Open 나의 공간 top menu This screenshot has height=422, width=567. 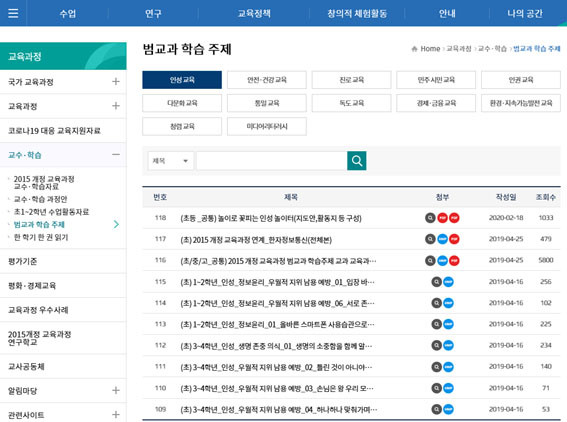click(x=525, y=13)
